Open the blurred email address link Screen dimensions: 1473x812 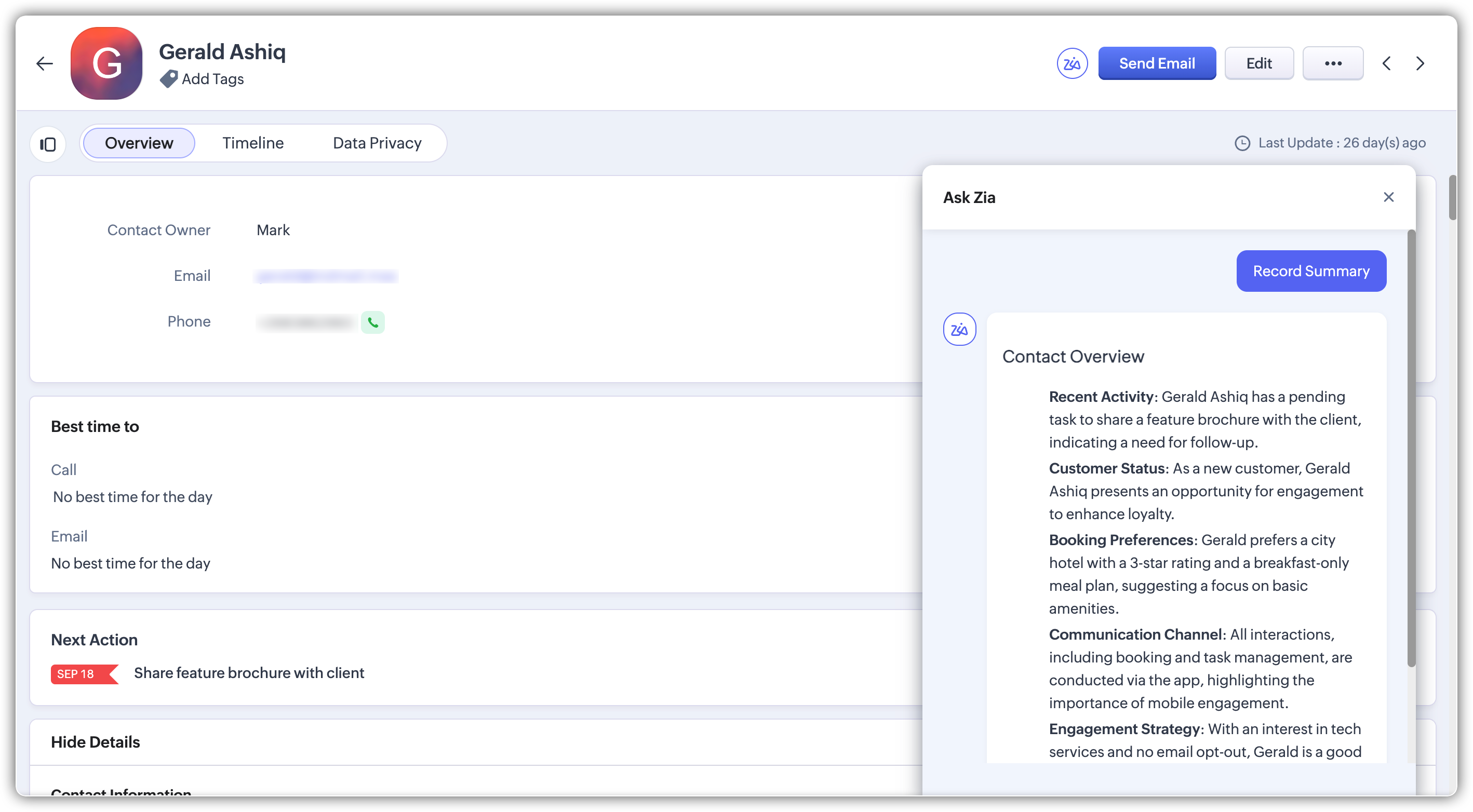326,277
